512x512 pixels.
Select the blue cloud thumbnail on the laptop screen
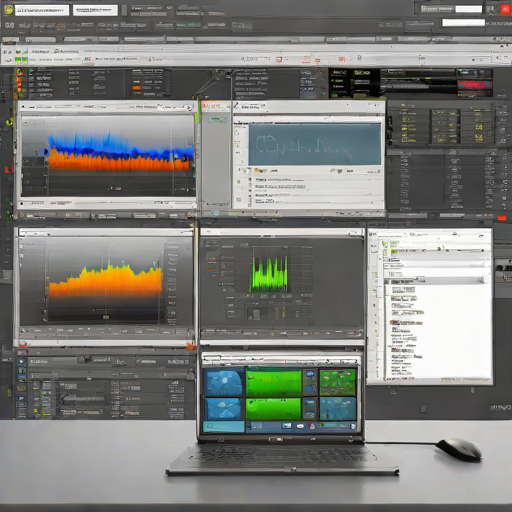[224, 409]
